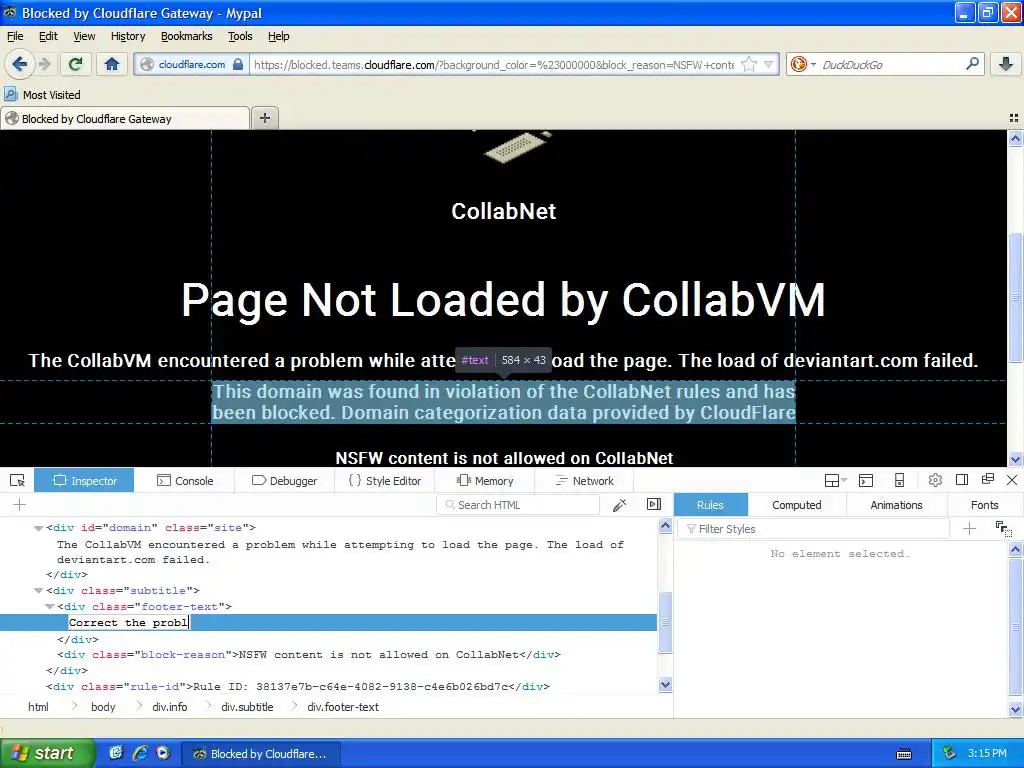The width and height of the screenshot is (1024, 768).
Task: Add a new CSS rule plus icon
Action: [970, 528]
